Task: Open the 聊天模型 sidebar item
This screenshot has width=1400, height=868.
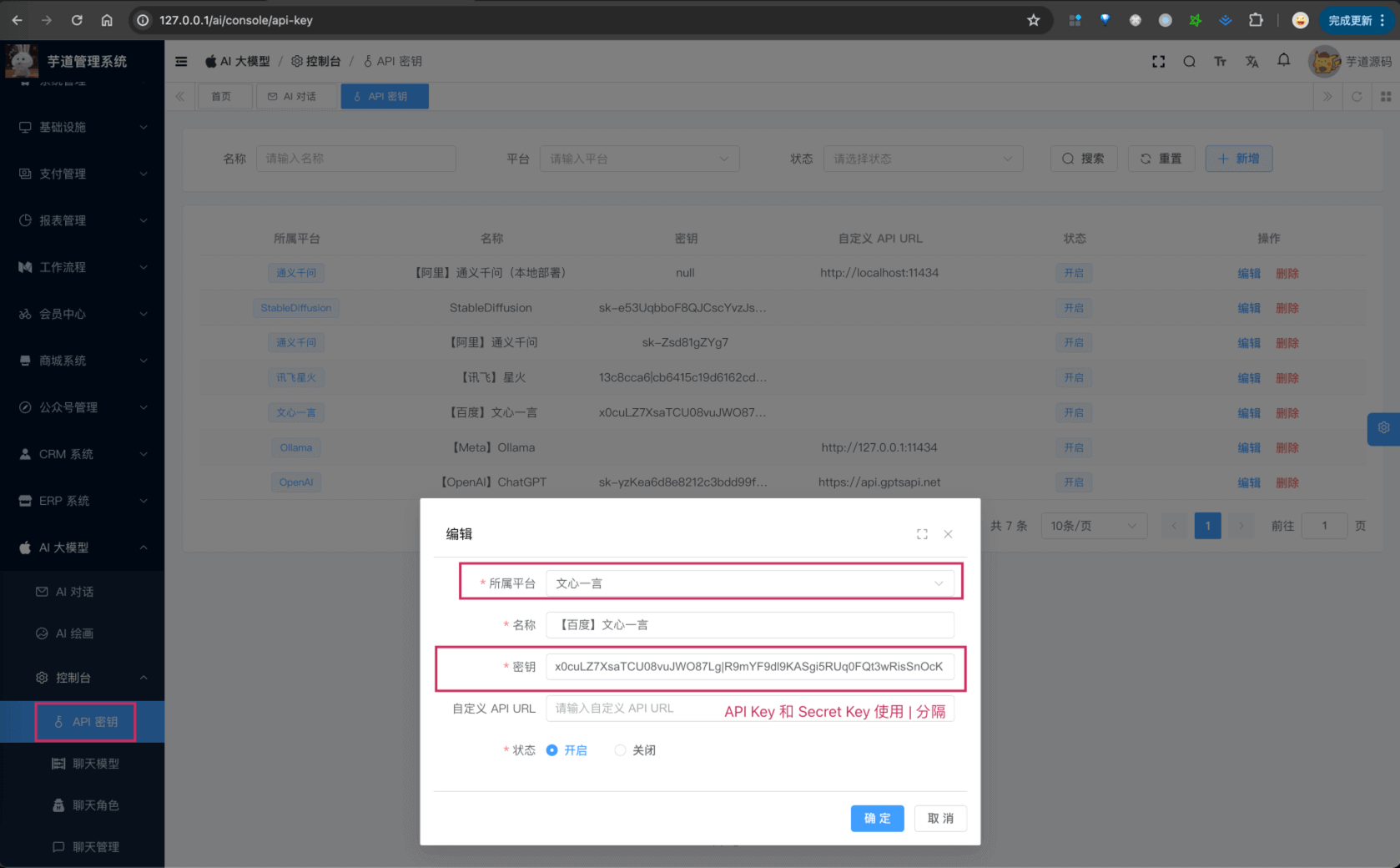Action: point(95,764)
